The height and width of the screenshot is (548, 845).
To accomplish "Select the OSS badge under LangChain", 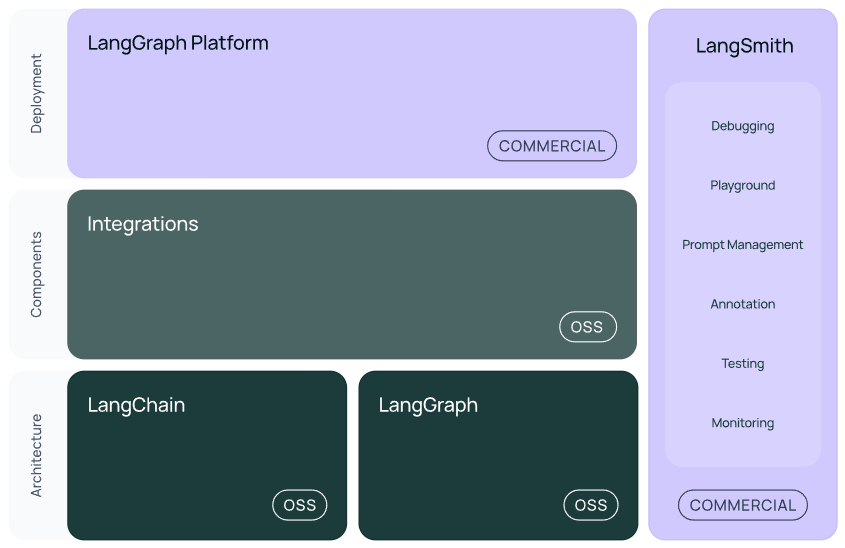I will point(300,505).
